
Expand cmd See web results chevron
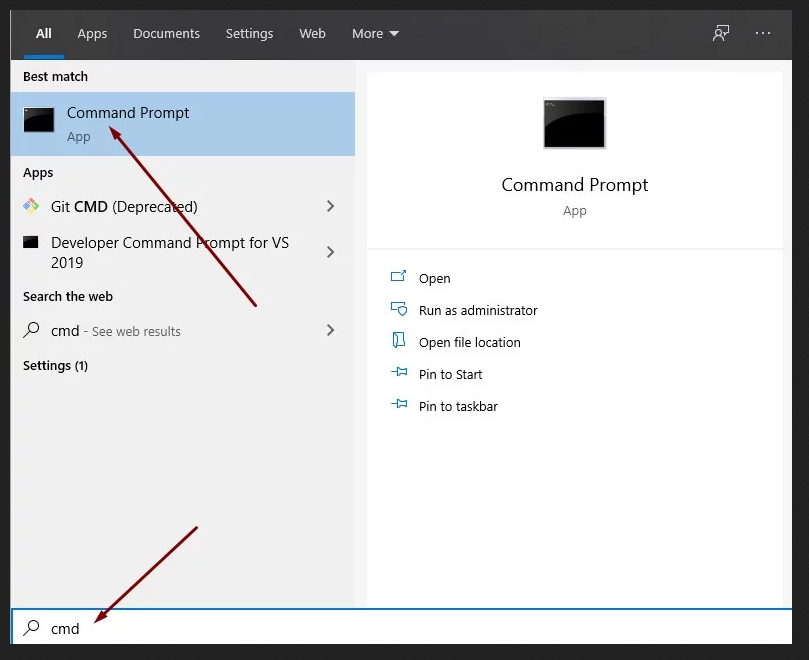tap(330, 330)
